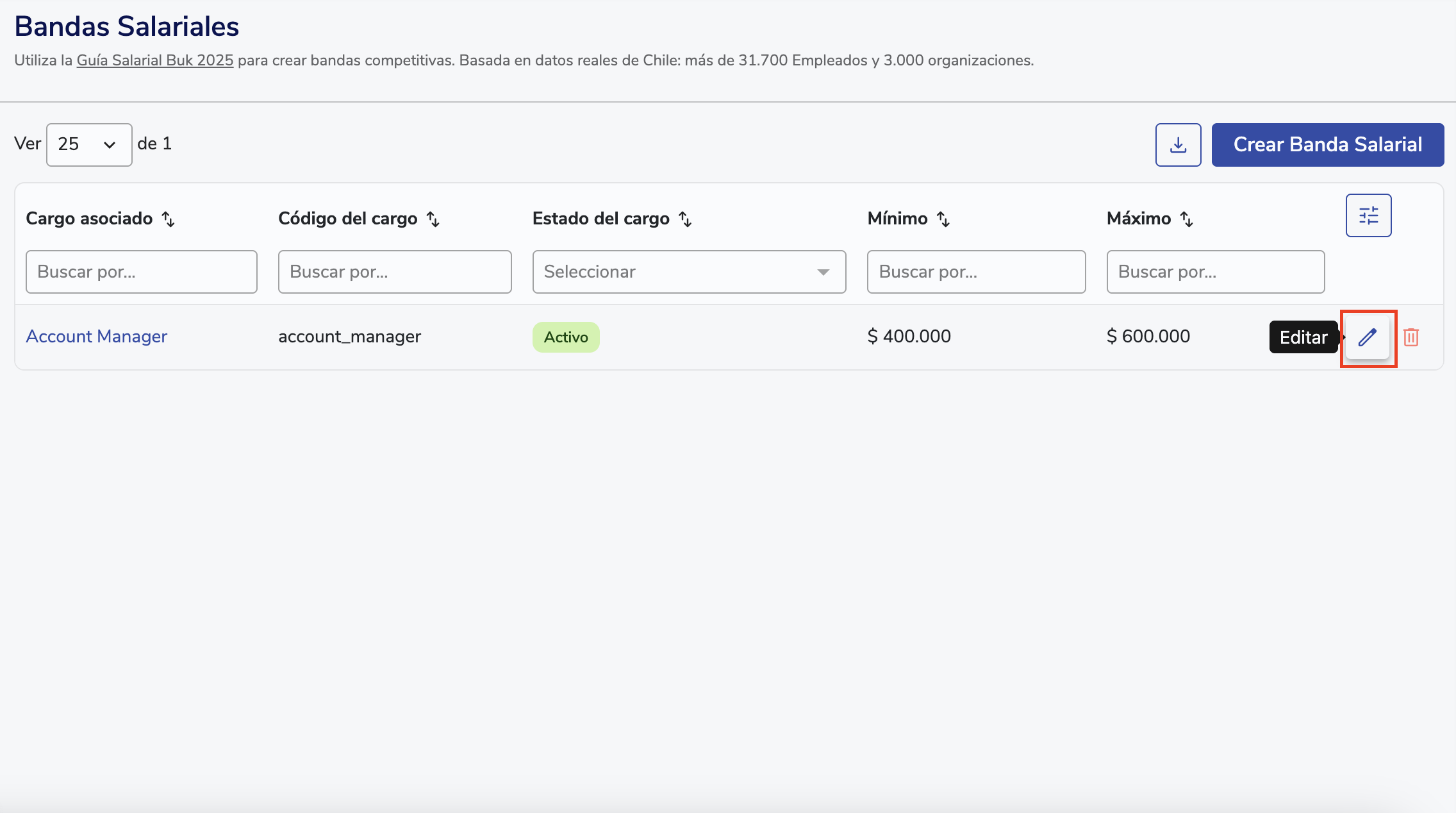Open the Ver 25 rows-per-page dropdown
Screen dimensions: 1456x813
(x=89, y=145)
